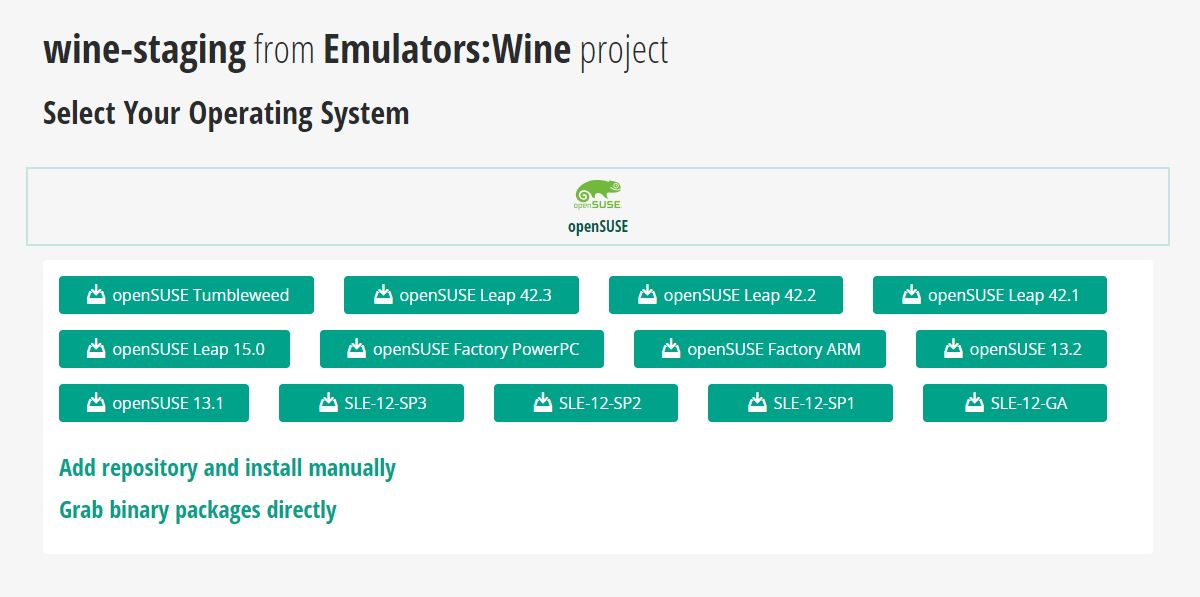The height and width of the screenshot is (597, 1200).
Task: Open Add repository and install manually
Action: (228, 468)
